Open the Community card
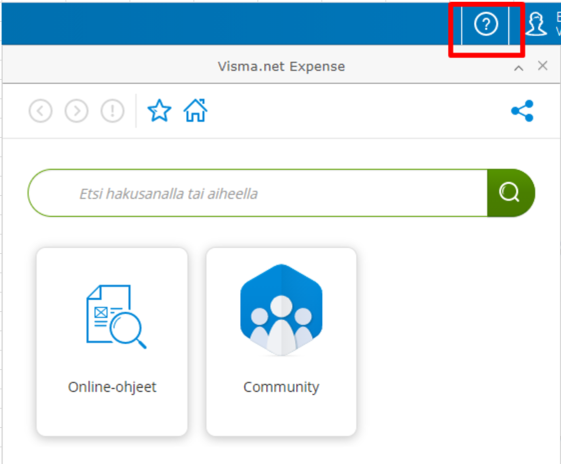The image size is (561, 464). click(x=281, y=342)
